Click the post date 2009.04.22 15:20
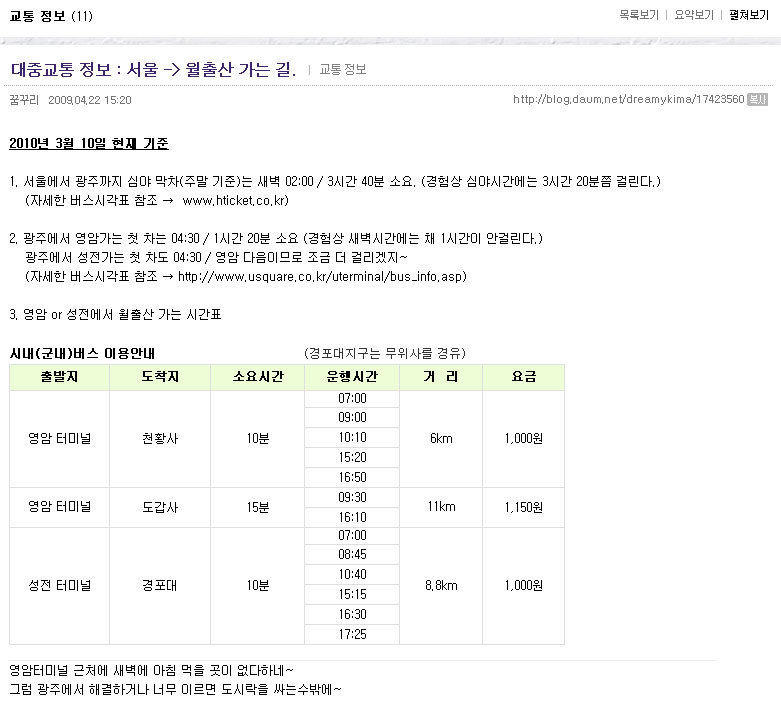The height and width of the screenshot is (711, 781). tap(90, 100)
